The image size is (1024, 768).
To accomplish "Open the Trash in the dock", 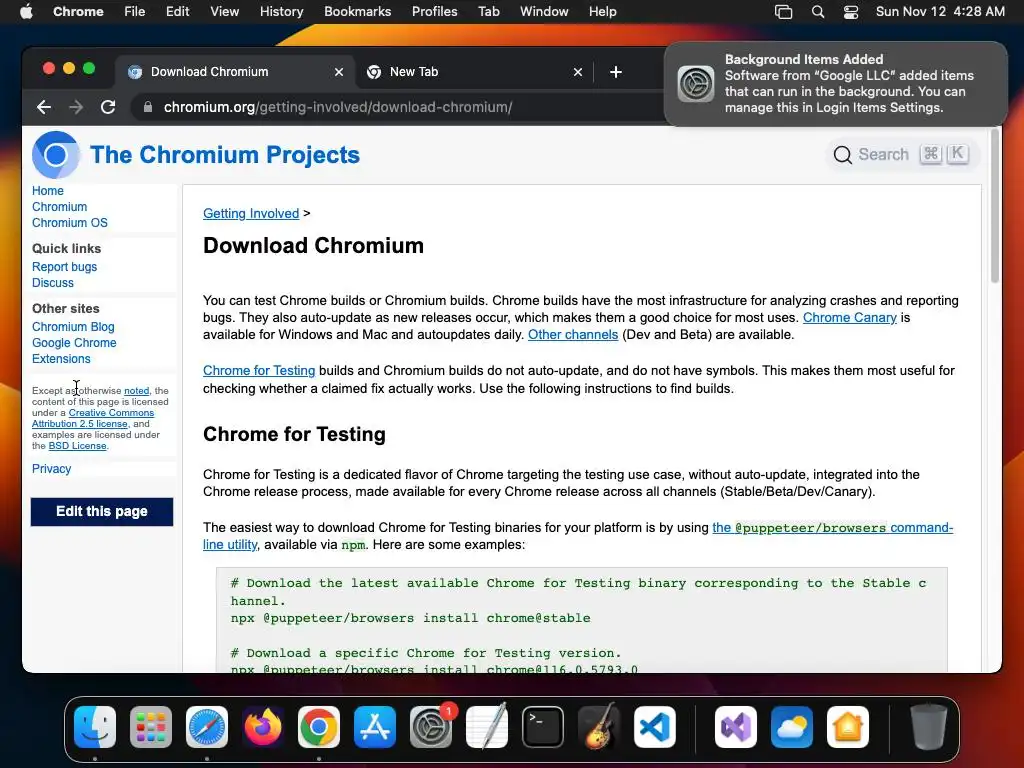I will click(929, 727).
